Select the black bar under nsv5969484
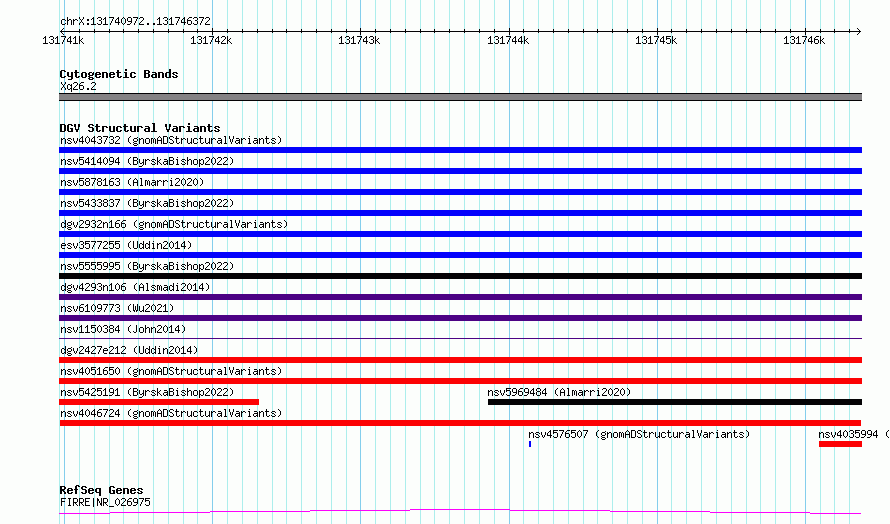890x524 pixels. coord(675,402)
